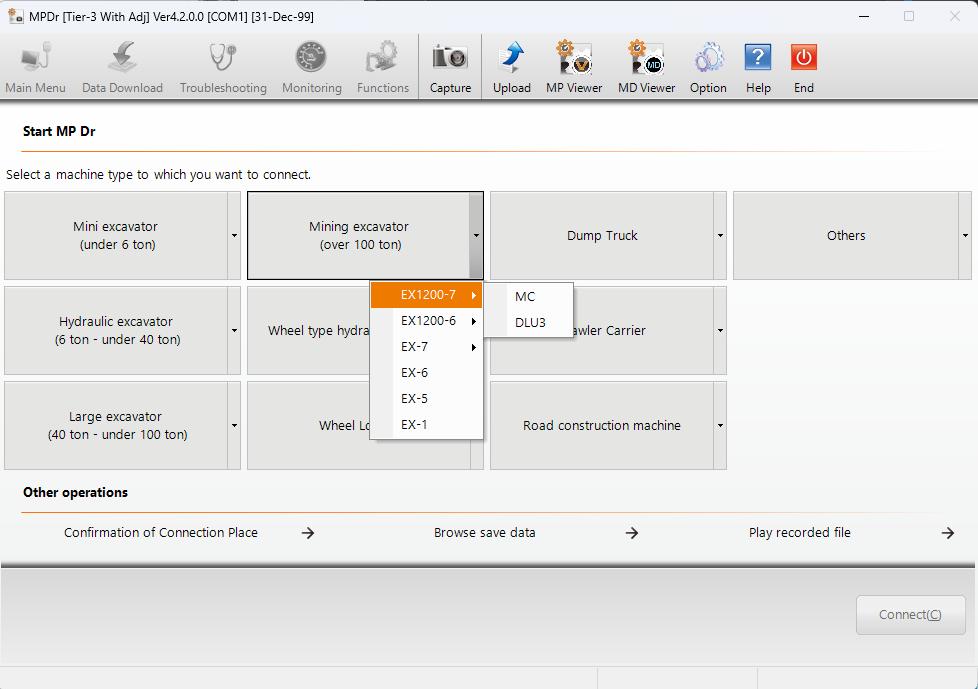Click Large excavator machine type button
This screenshot has width=978, height=689.
pyautogui.click(x=117, y=426)
